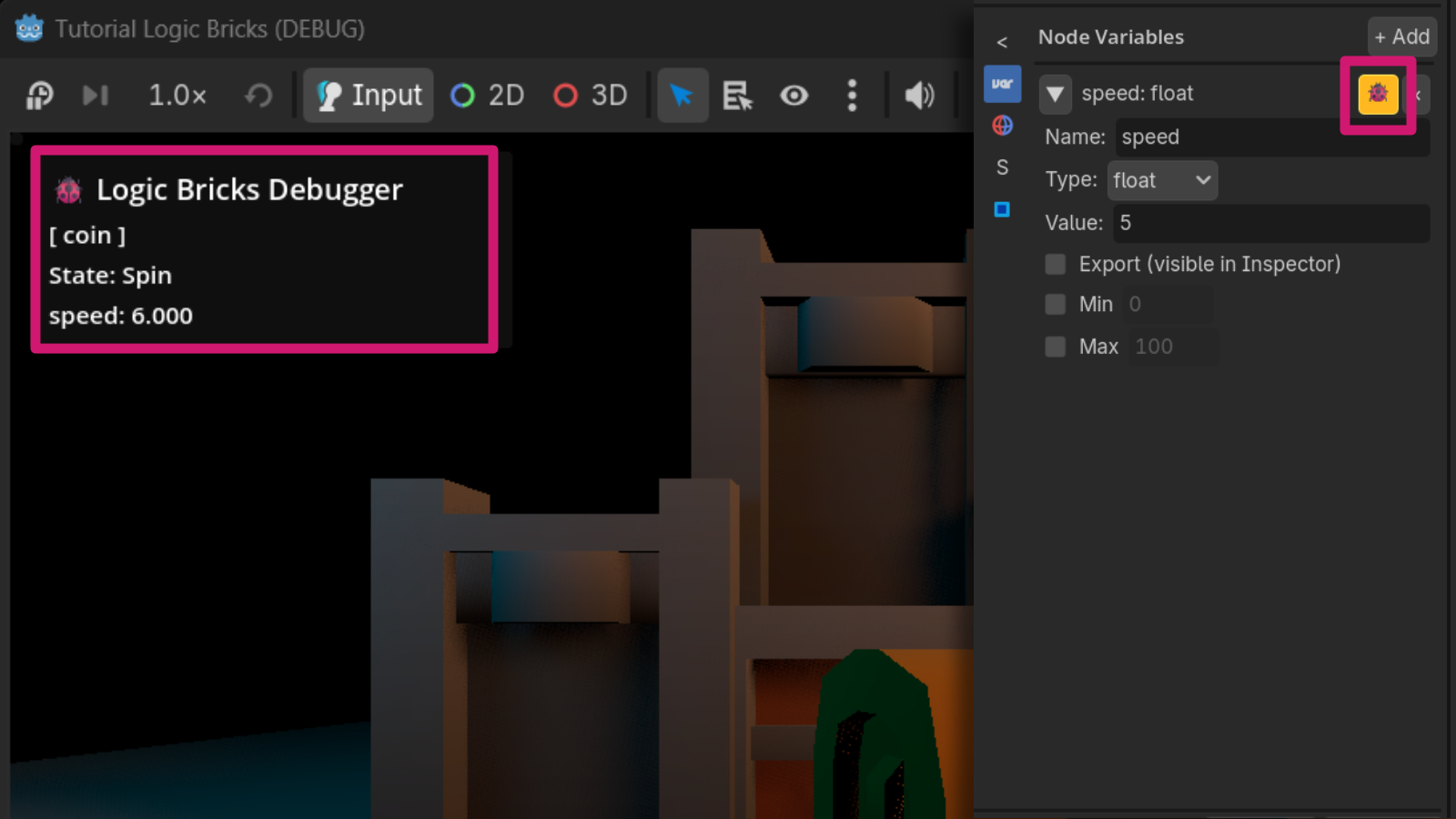Advance one frame with next-frame icon
The height and width of the screenshot is (819, 1456).
[x=96, y=95]
